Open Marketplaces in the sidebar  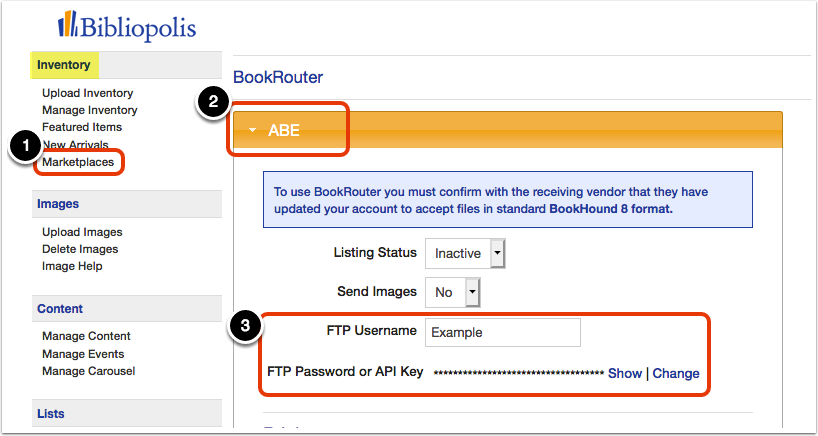(78, 162)
